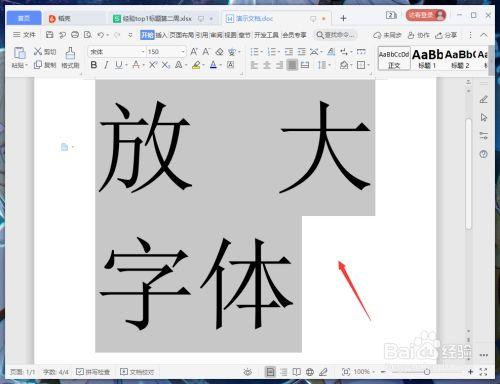The width and height of the screenshot is (500, 384).
Task: Collapse the ribbon with the chevron
Action: tap(484, 35)
